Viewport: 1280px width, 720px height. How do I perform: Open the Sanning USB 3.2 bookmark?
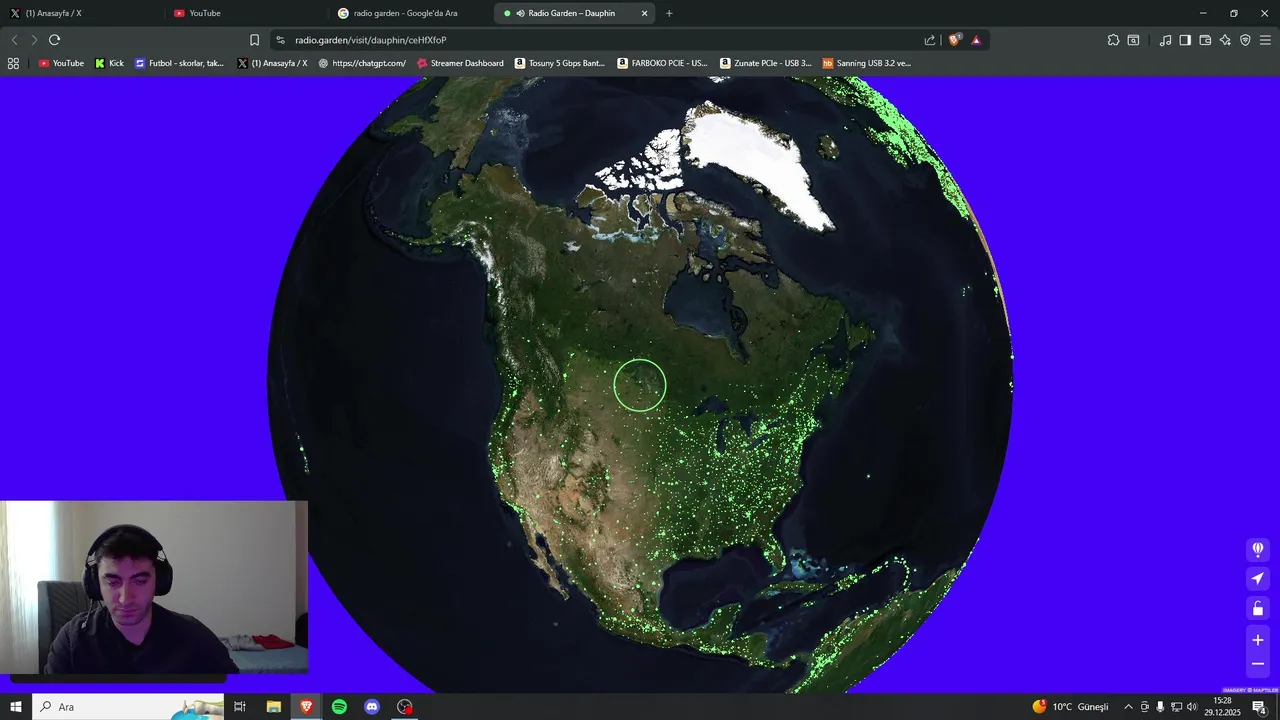[867, 63]
